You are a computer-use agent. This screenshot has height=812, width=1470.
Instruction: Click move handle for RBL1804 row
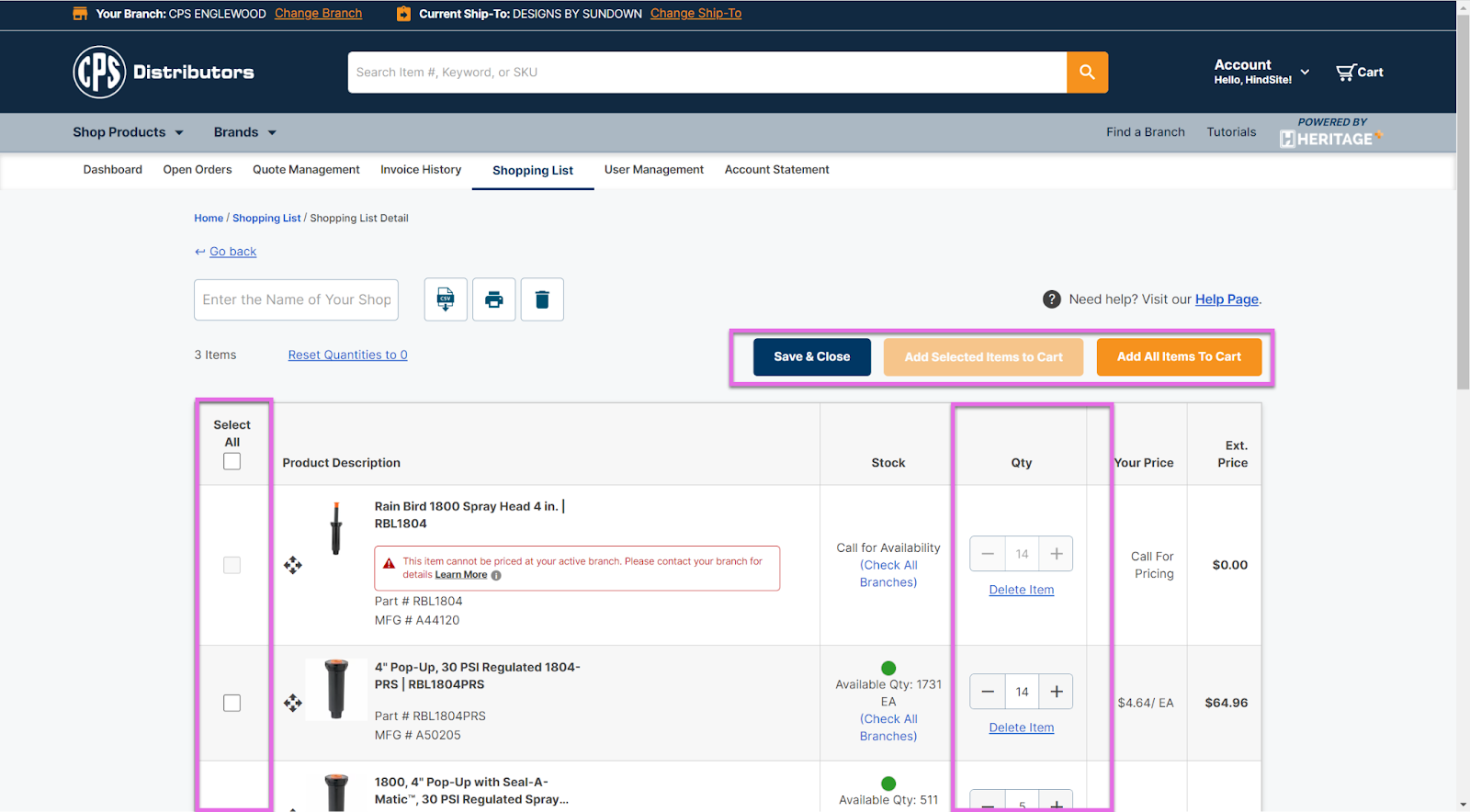[x=293, y=565]
